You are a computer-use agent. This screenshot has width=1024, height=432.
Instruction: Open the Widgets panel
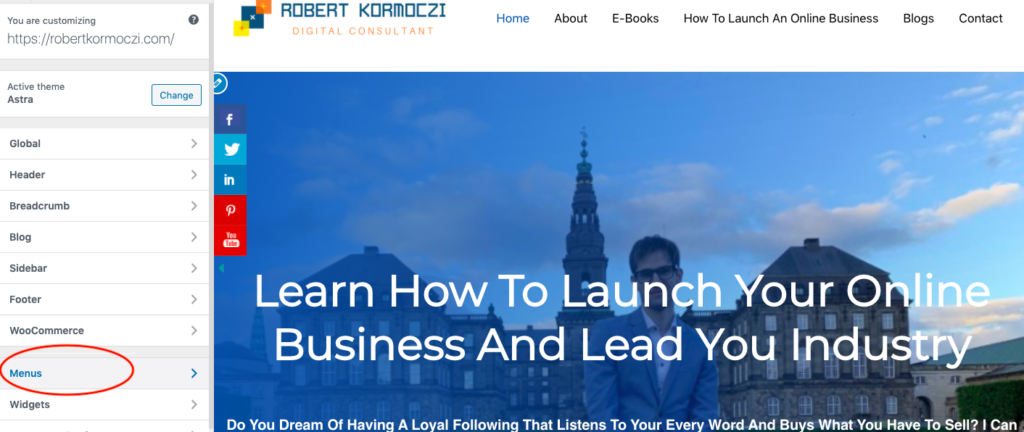click(104, 405)
